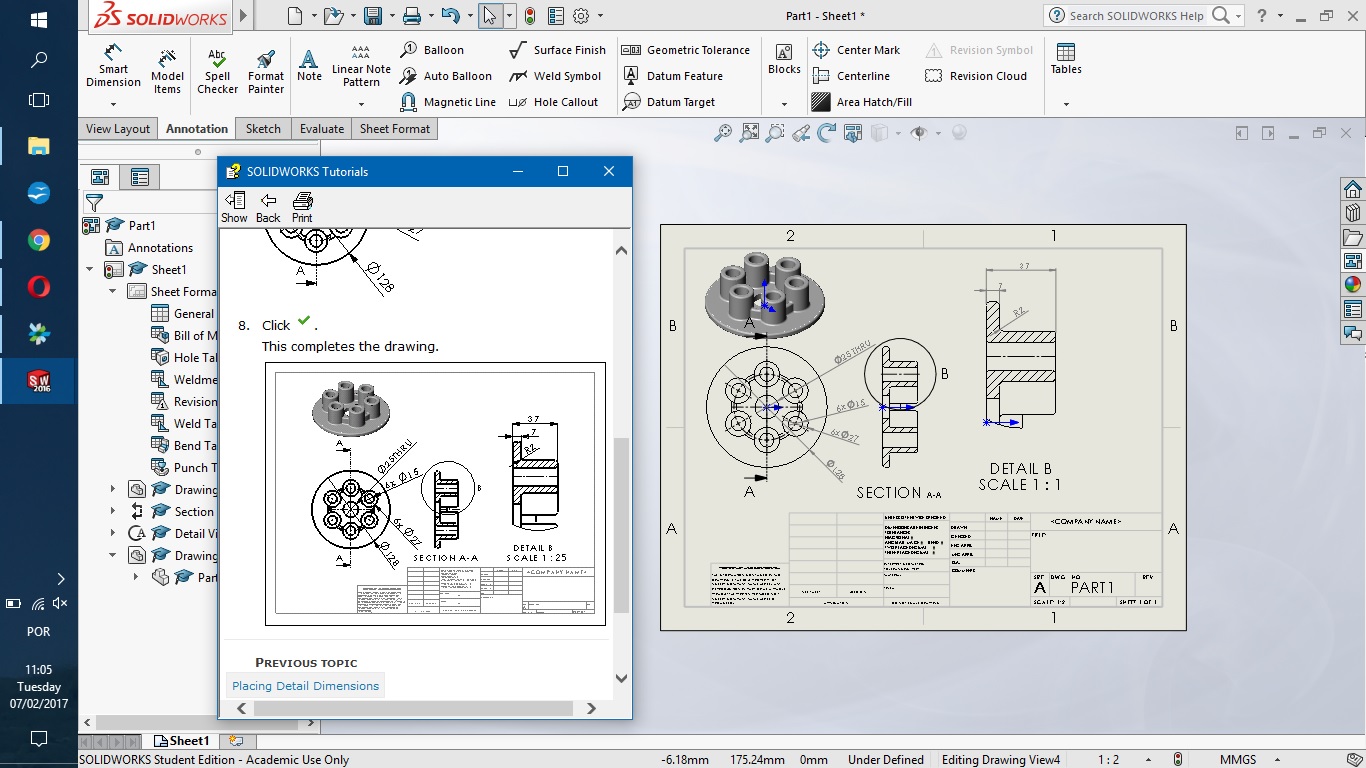Apply Area Hatch/Fill
This screenshot has height=768, width=1366.
862,102
